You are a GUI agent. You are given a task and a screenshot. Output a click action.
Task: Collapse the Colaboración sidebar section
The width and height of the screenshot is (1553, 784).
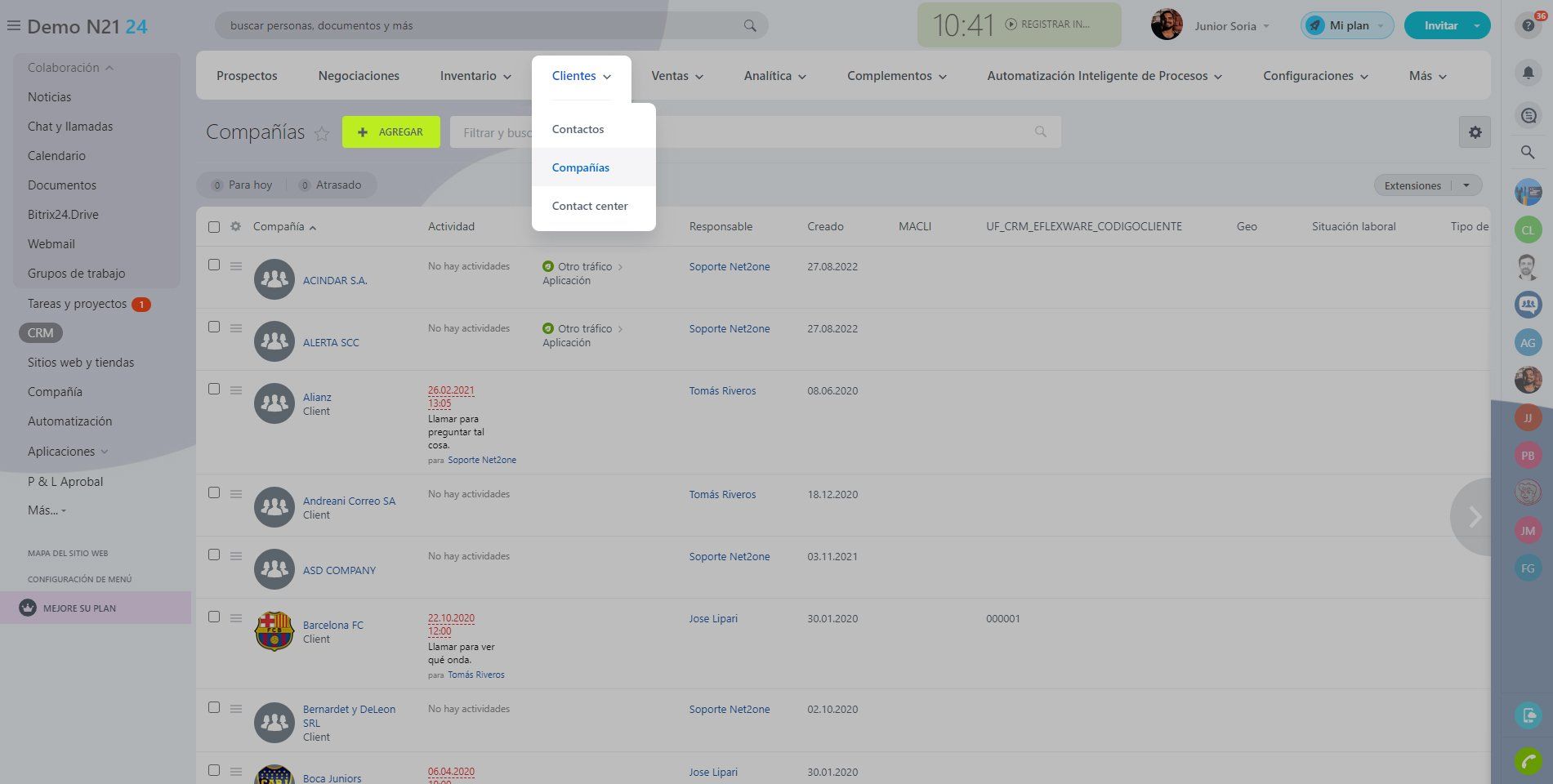[x=70, y=68]
